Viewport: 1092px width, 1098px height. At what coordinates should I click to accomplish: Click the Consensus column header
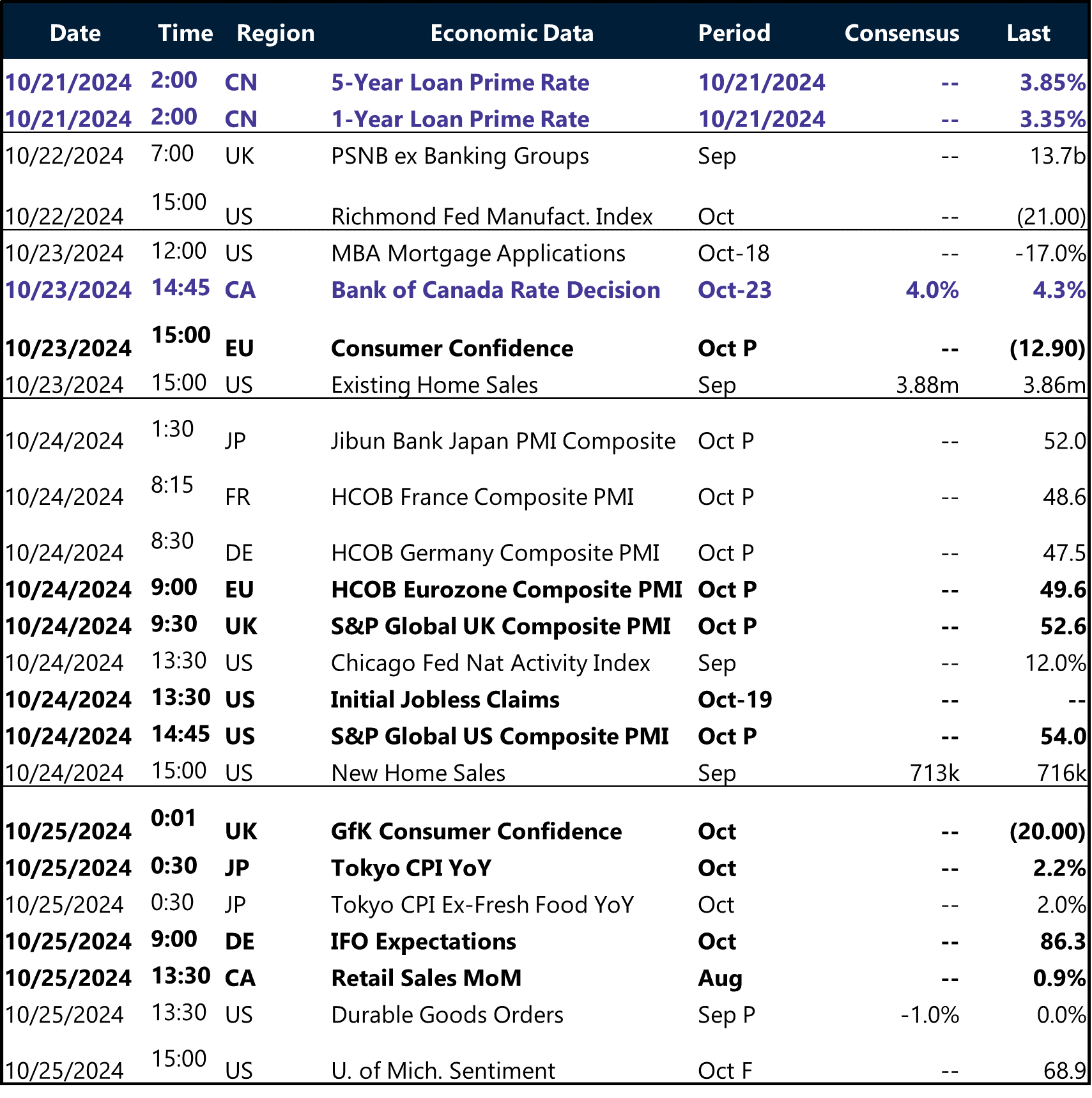[902, 33]
